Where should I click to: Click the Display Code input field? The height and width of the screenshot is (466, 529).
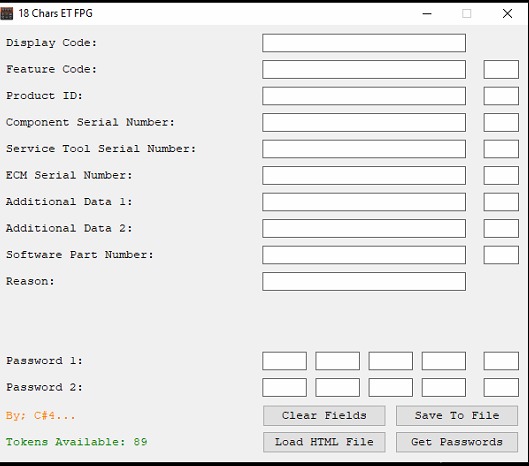[364, 43]
